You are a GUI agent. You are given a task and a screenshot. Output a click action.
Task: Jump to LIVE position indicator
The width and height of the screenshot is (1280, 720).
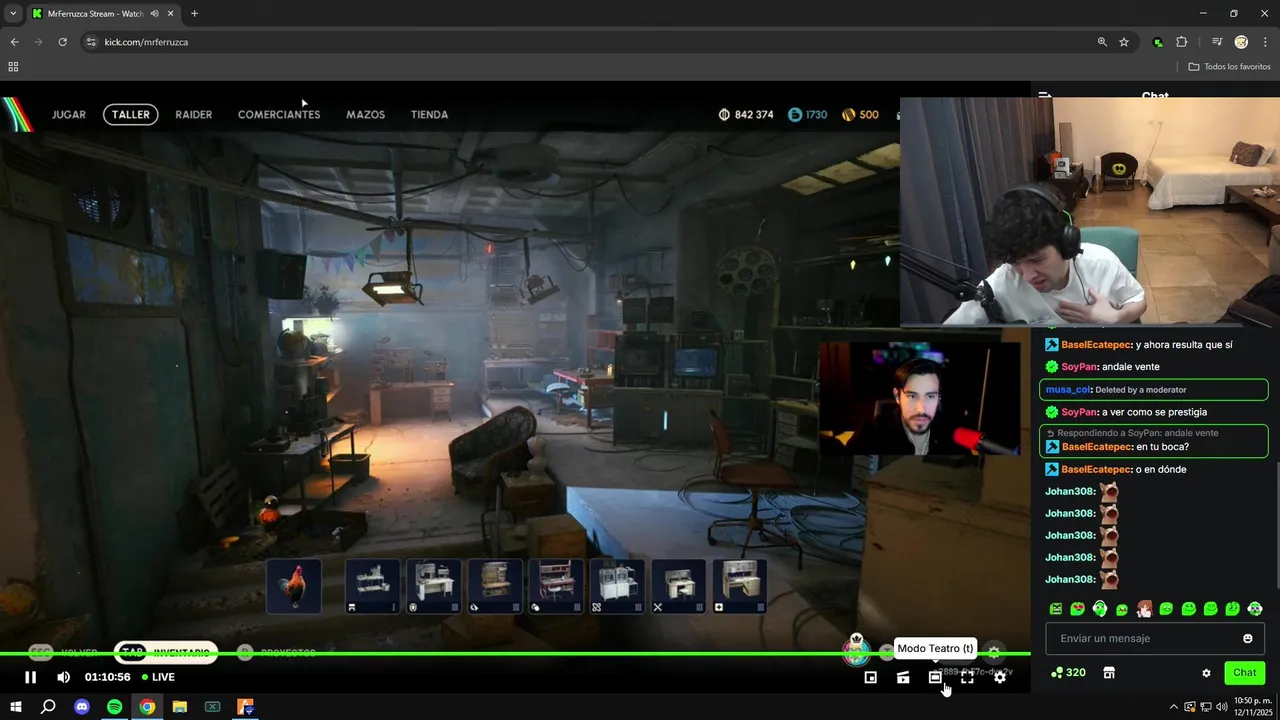click(x=158, y=677)
